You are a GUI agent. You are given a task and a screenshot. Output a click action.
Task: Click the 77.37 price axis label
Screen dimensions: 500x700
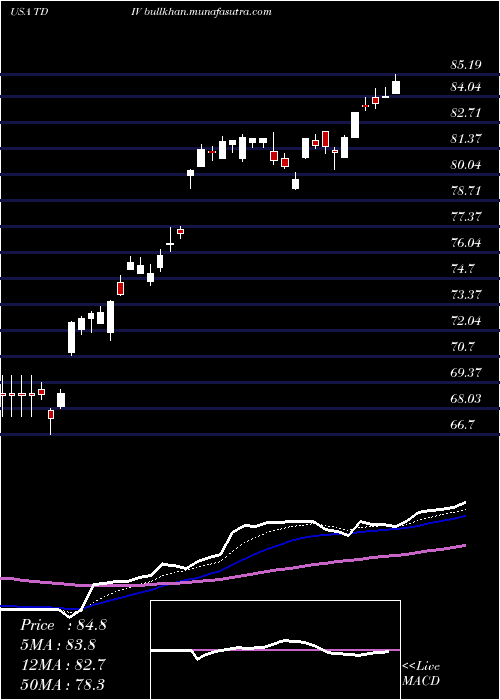point(466,217)
